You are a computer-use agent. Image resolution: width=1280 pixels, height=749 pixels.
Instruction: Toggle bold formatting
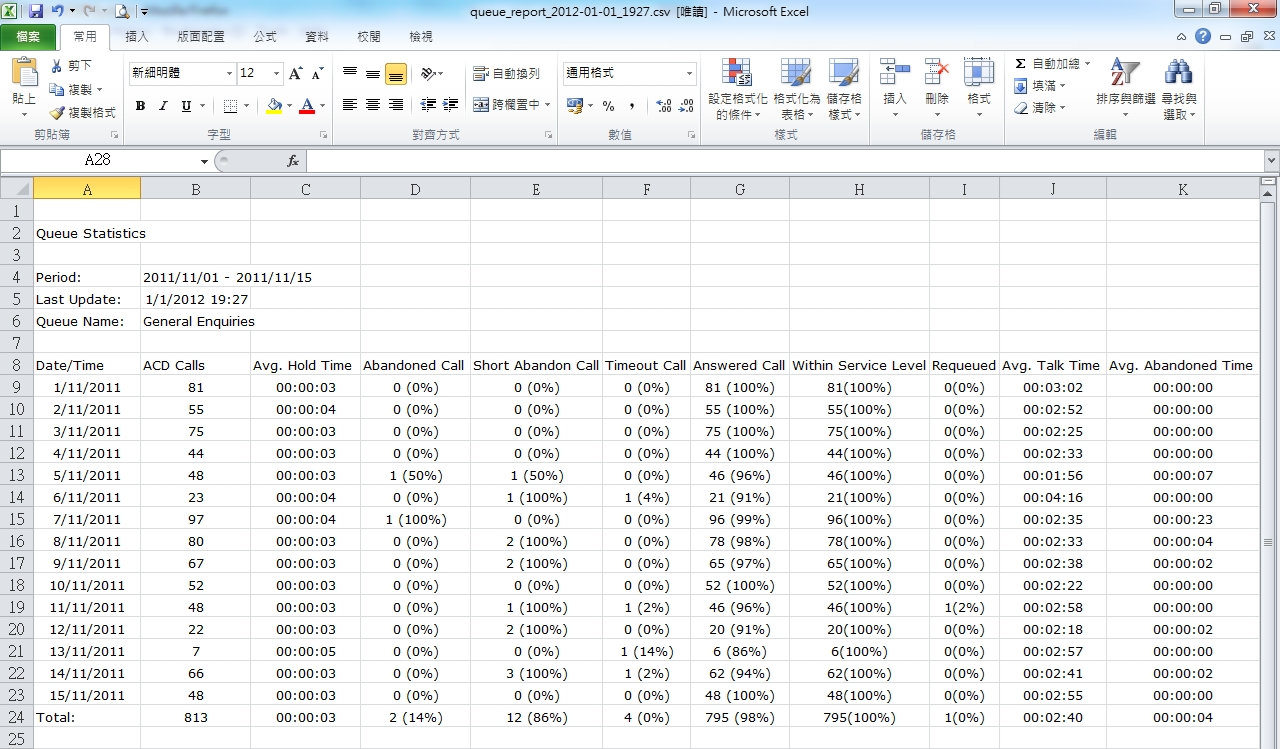140,106
